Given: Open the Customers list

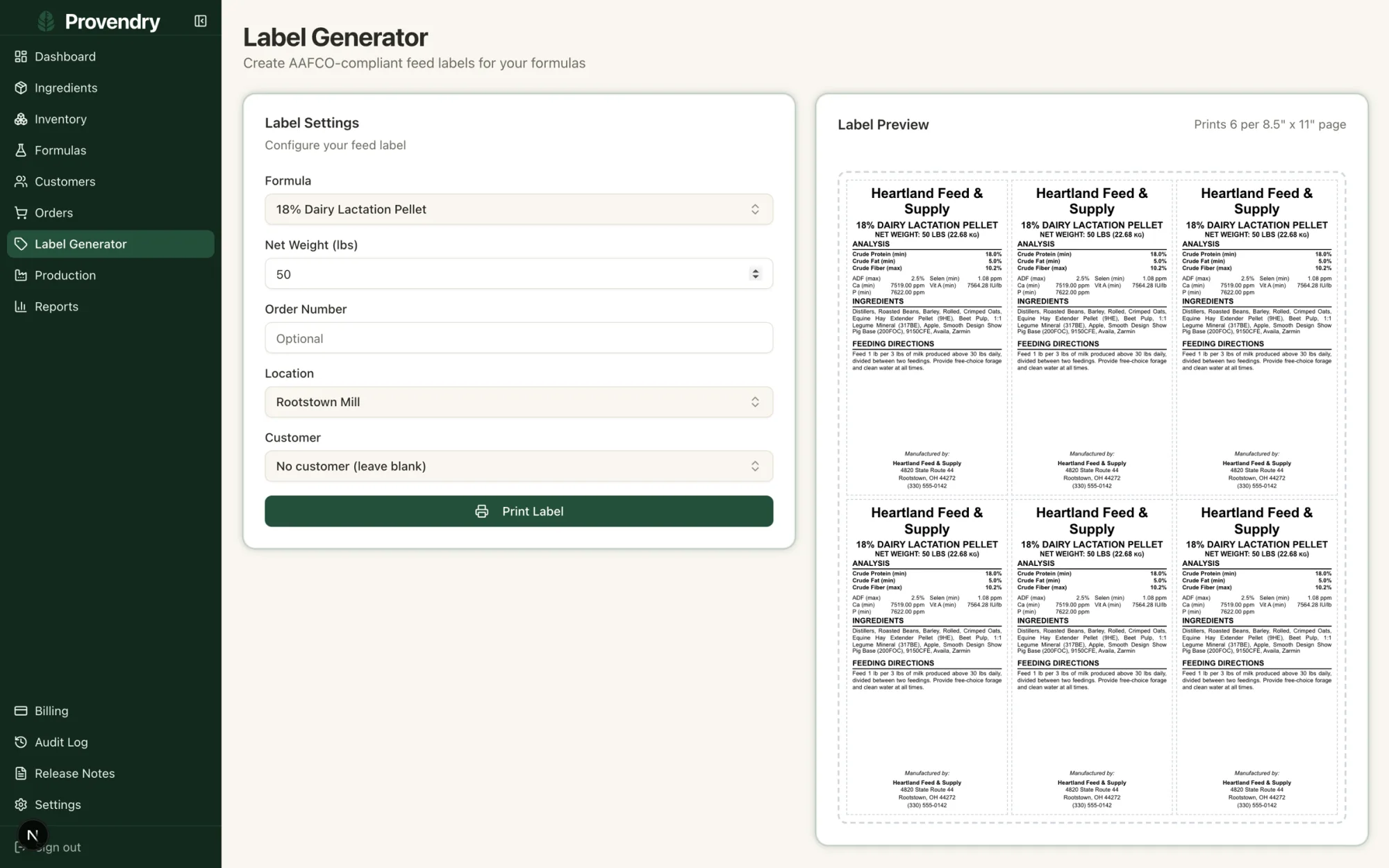Looking at the screenshot, I should [x=110, y=181].
